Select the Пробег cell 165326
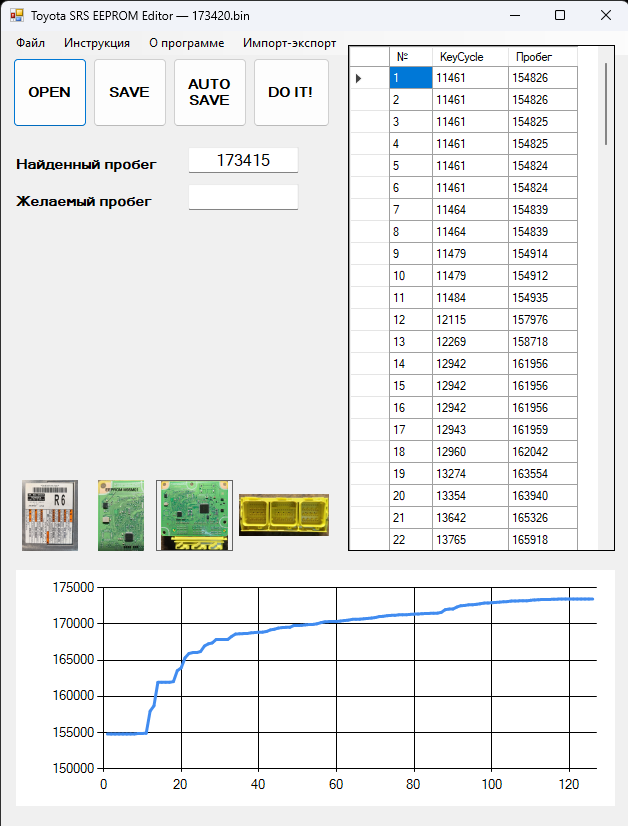 coord(543,518)
